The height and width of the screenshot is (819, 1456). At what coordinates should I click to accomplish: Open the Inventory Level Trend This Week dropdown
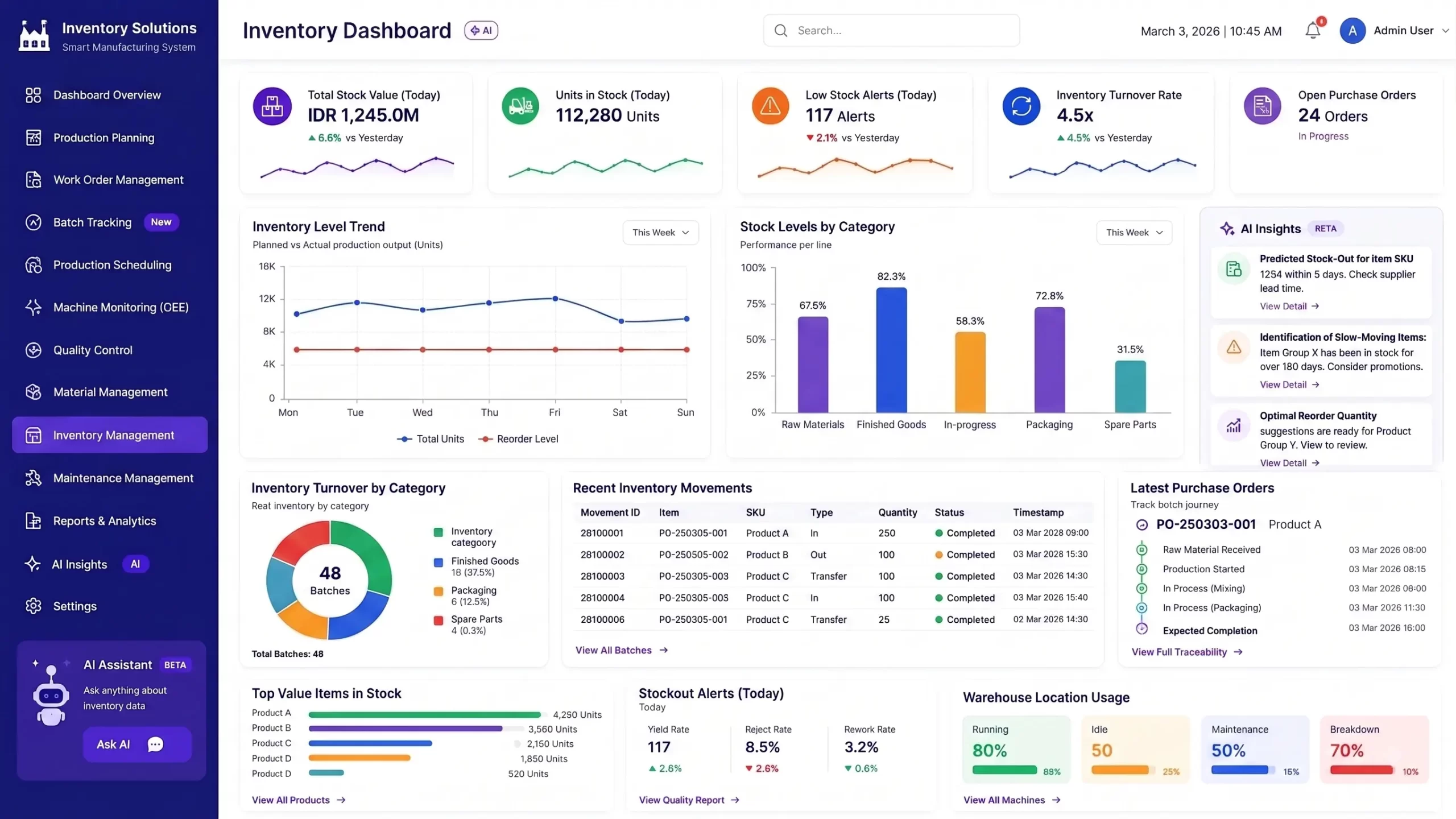click(x=660, y=233)
